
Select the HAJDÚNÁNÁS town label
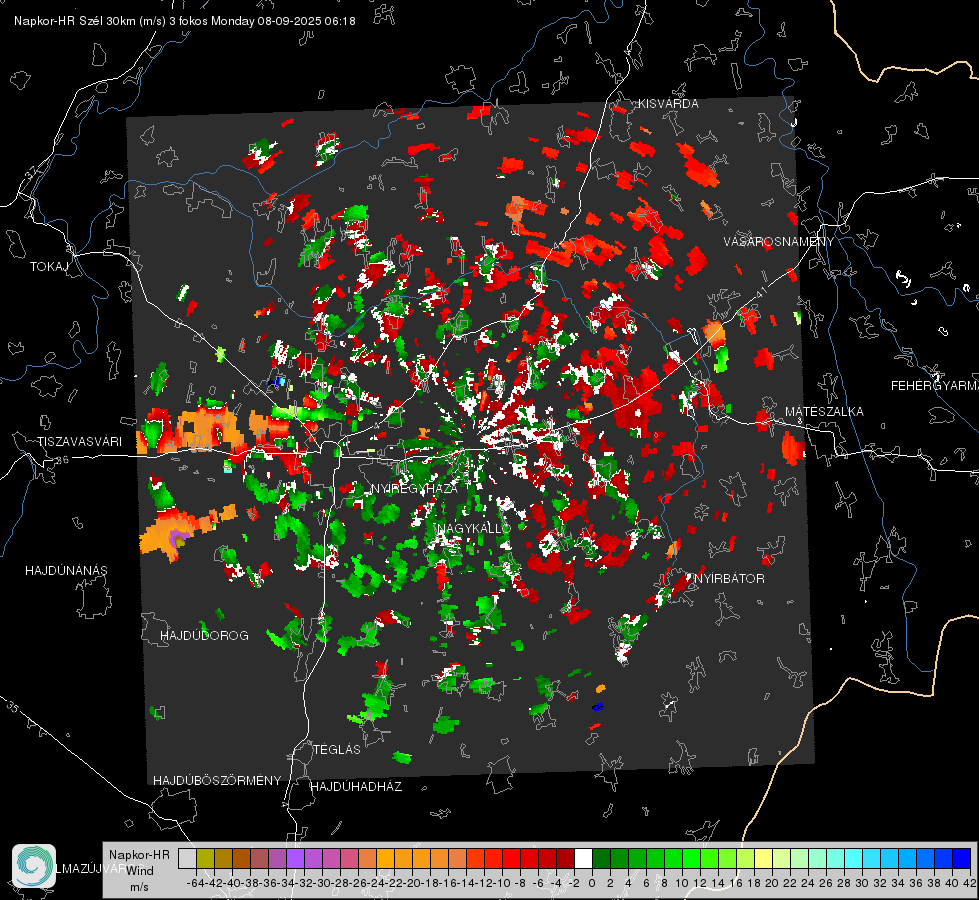click(x=66, y=570)
